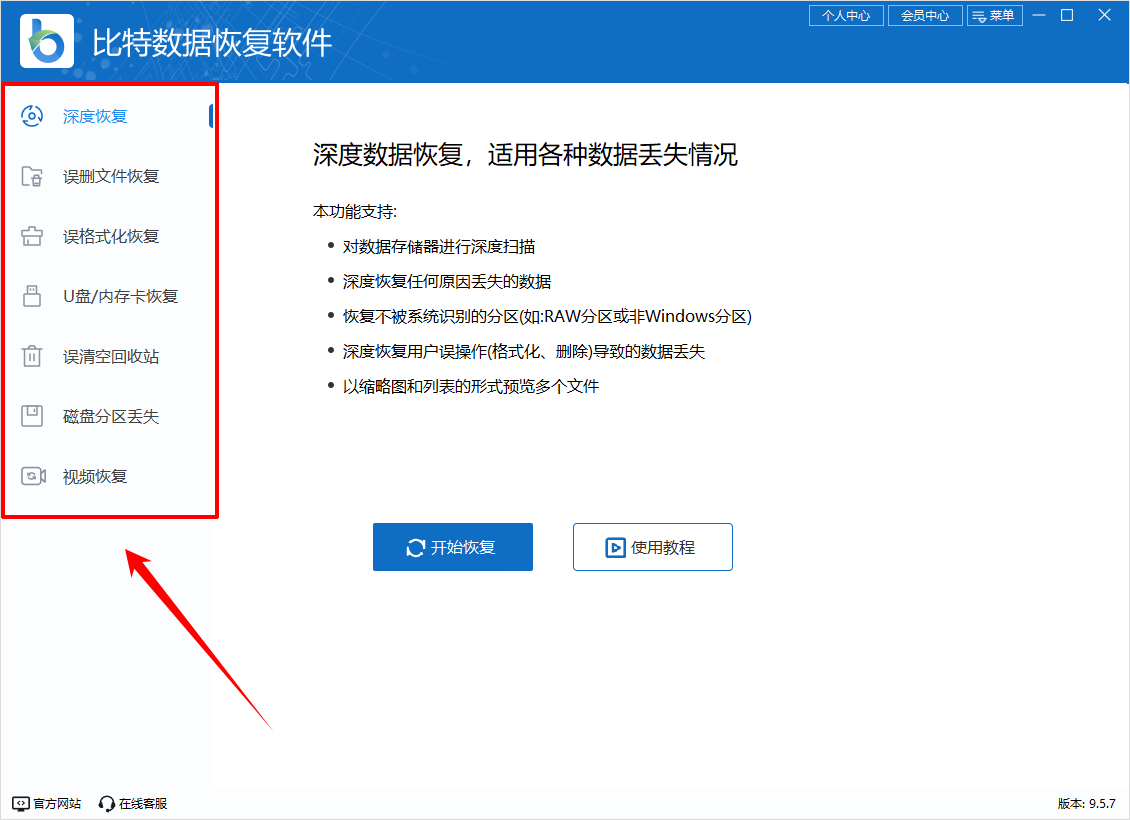
Task: Select the 深度恢复 menu label
Action: coord(95,116)
